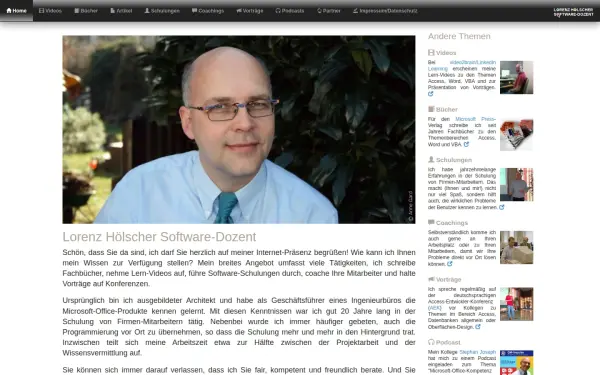The image size is (600, 375).
Task: Open Impressum/Datenschutz in the navigation bar
Action: pyautogui.click(x=385, y=11)
